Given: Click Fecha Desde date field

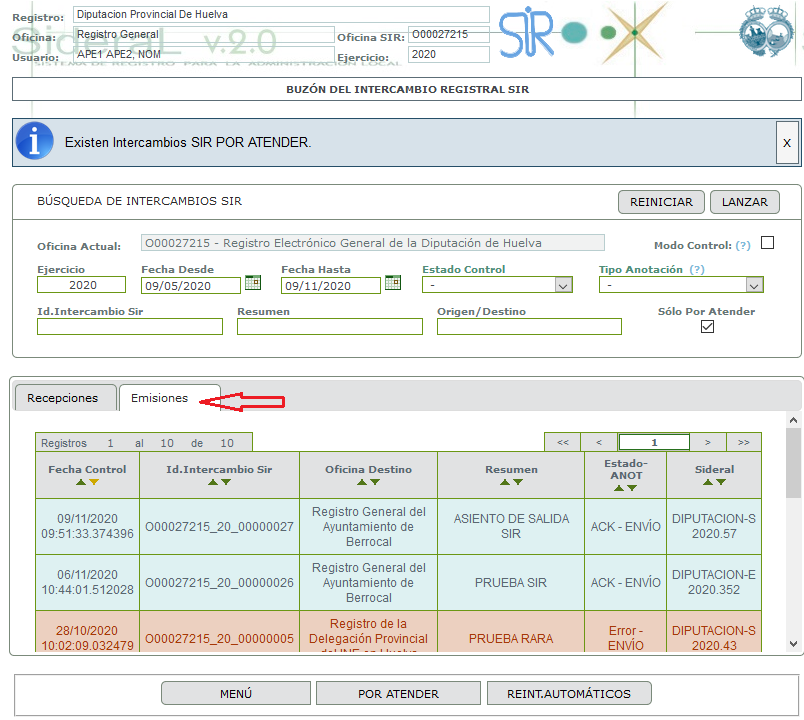Looking at the screenshot, I should (191, 286).
